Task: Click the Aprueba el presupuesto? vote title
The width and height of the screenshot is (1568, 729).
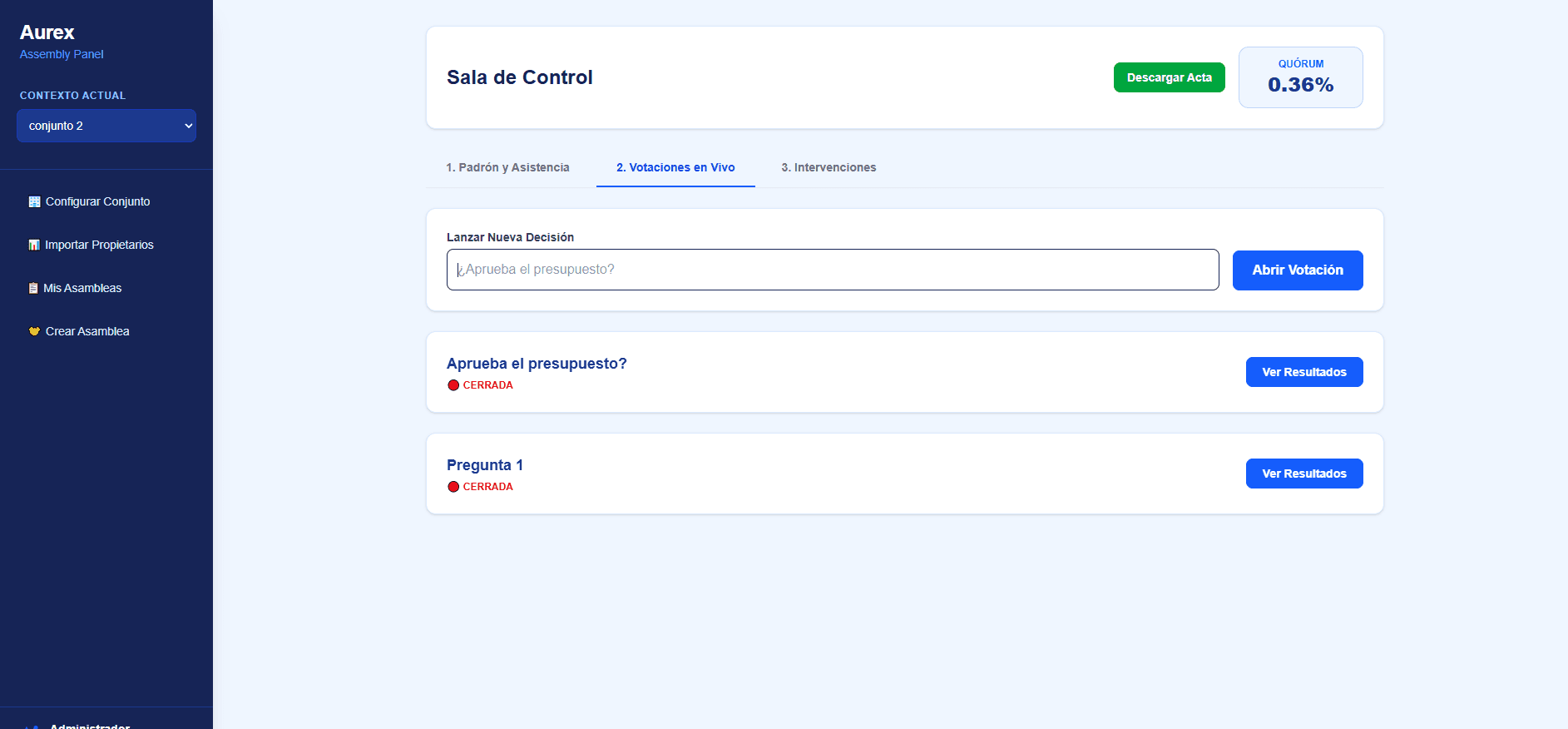Action: pos(537,364)
